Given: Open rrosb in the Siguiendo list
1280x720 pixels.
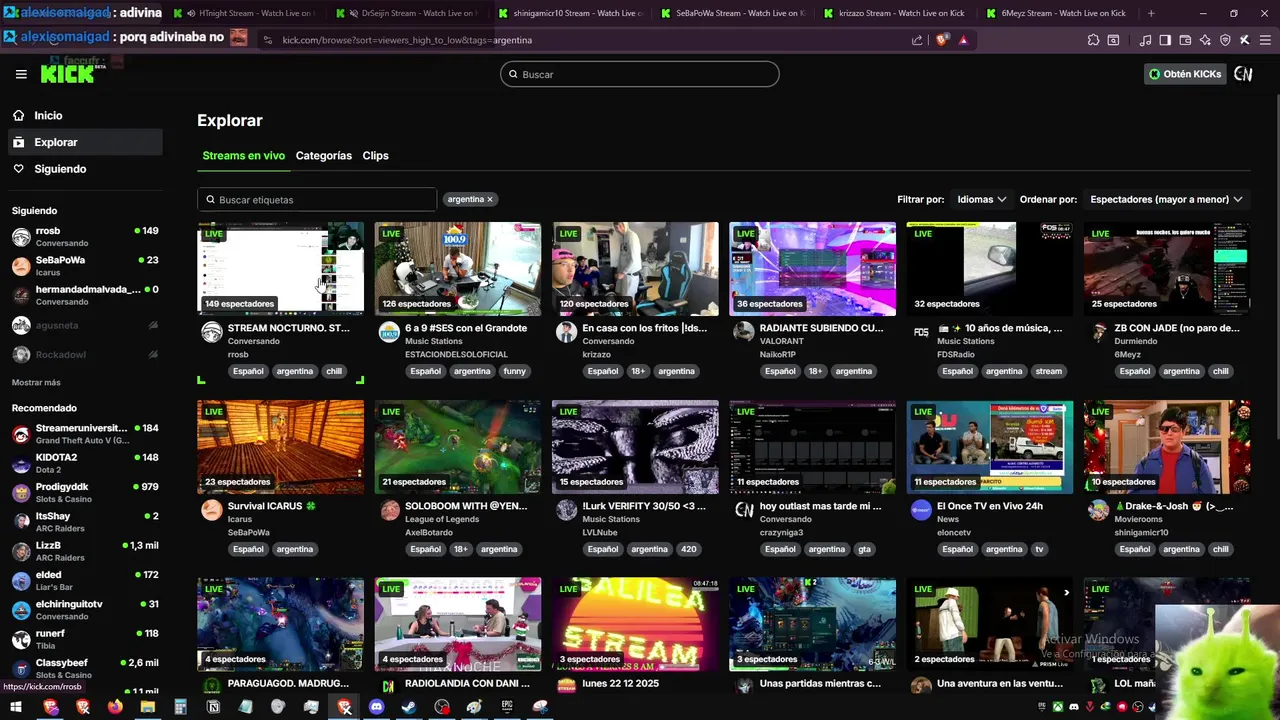Looking at the screenshot, I should [x=84, y=236].
